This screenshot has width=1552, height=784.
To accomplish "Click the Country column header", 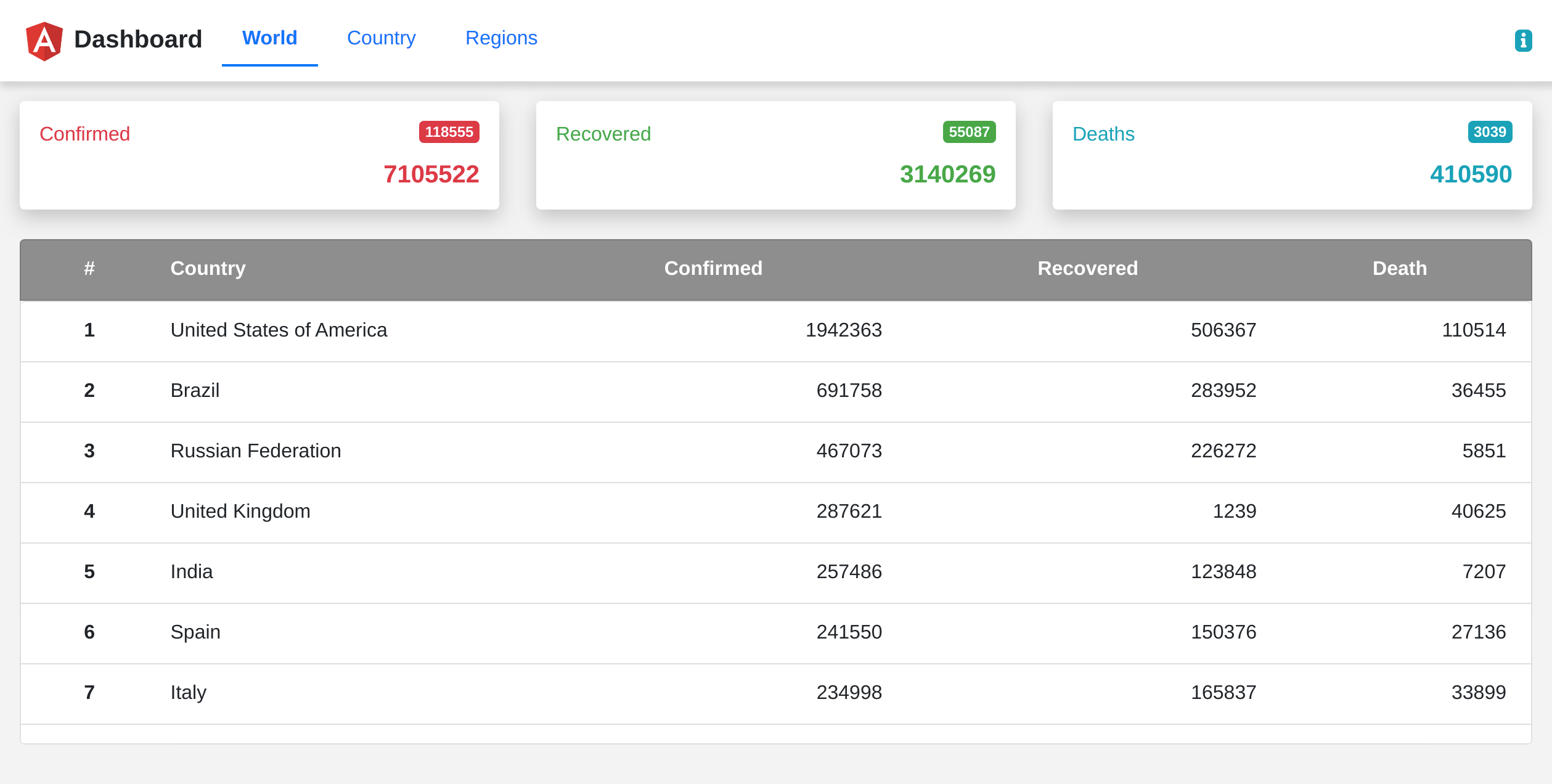I will point(208,268).
